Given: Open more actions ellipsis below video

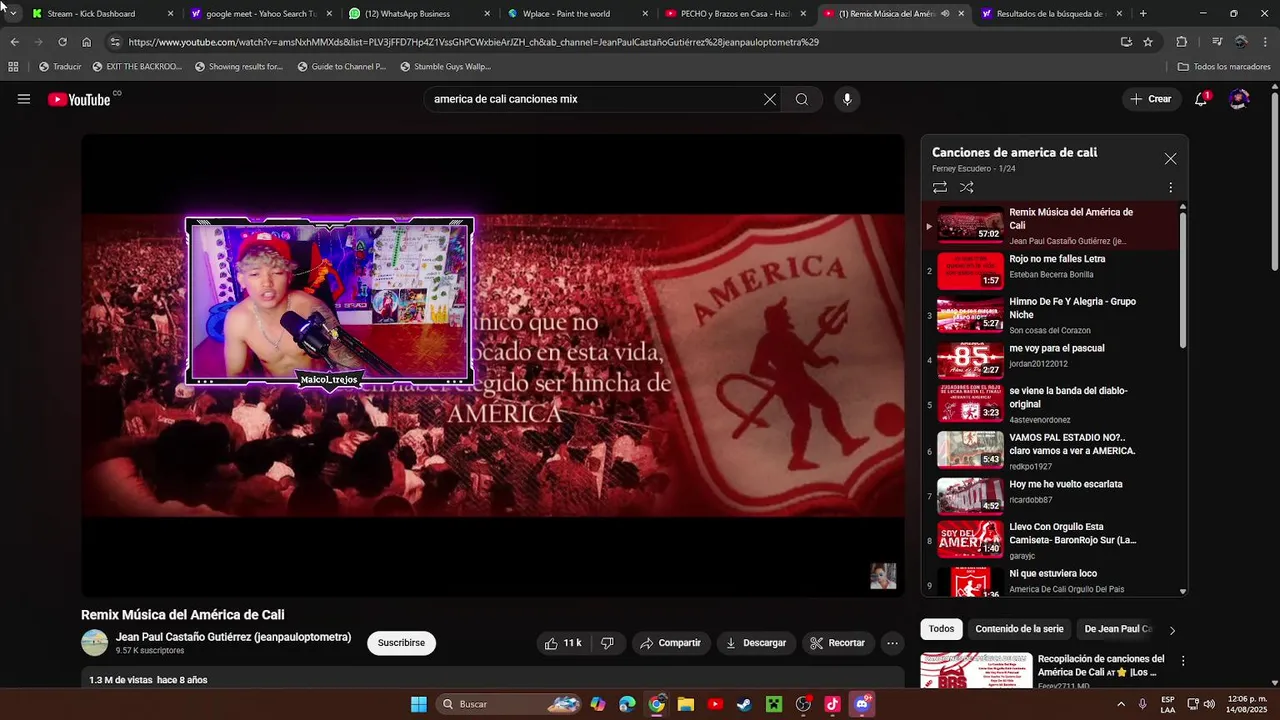Looking at the screenshot, I should tap(893, 643).
